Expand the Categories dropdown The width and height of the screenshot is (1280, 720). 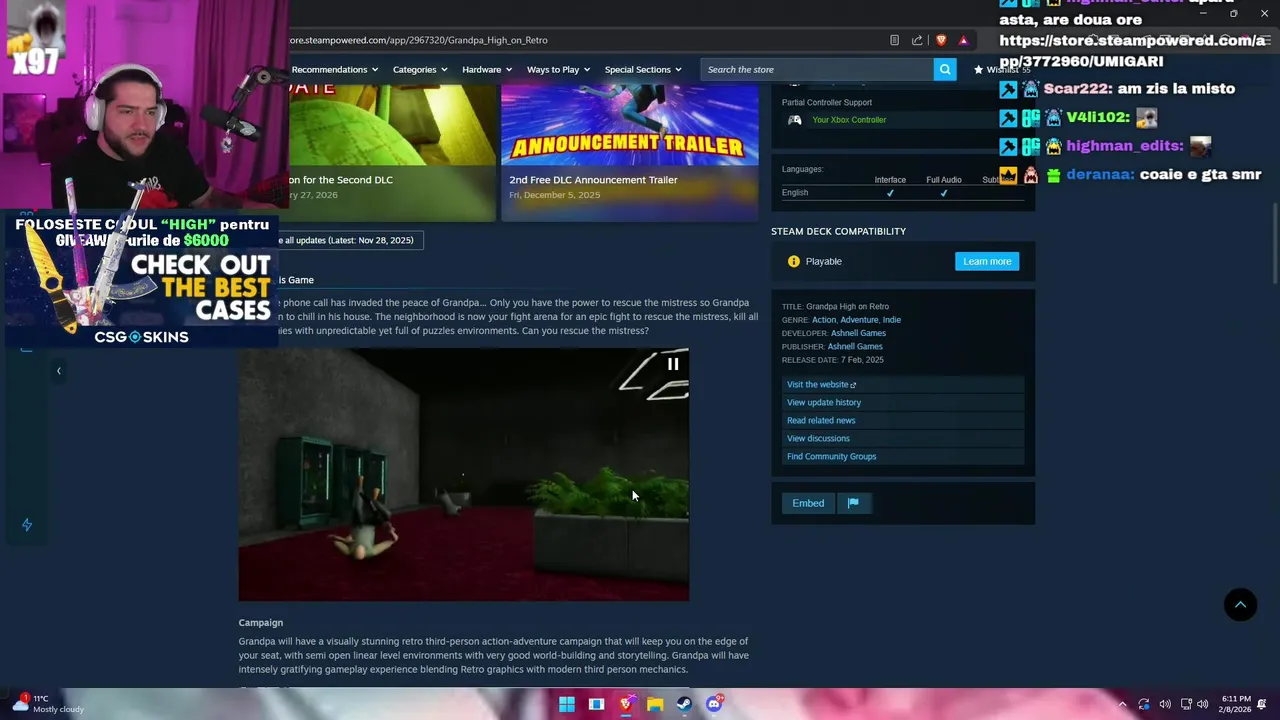coord(421,69)
